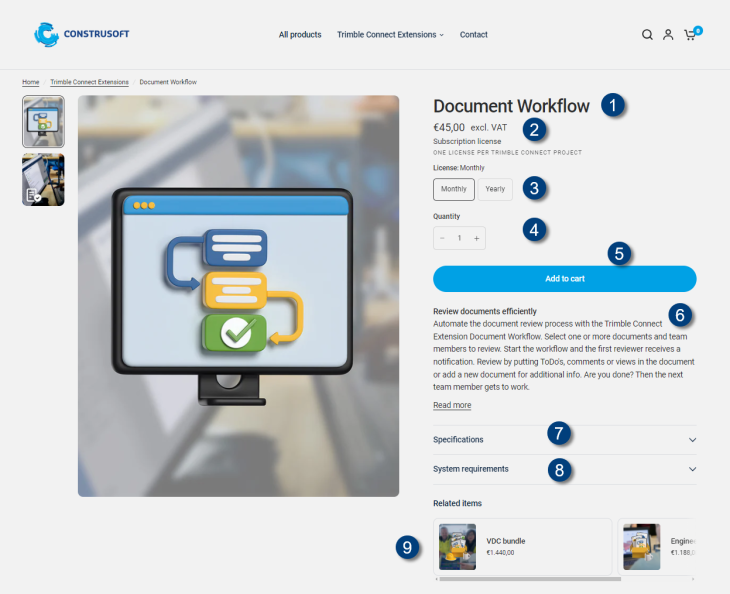
Task: Follow the Trimble Connect Extensions breadcrumb
Action: coord(89,82)
